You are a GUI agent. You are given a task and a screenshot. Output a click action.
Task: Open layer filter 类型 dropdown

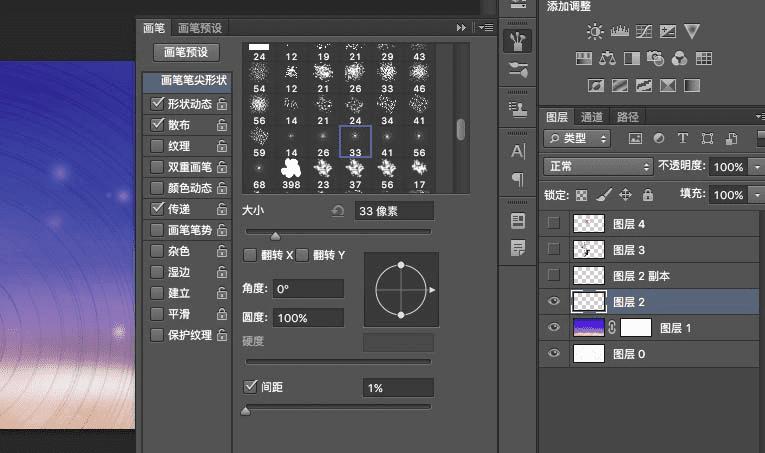click(x=577, y=138)
